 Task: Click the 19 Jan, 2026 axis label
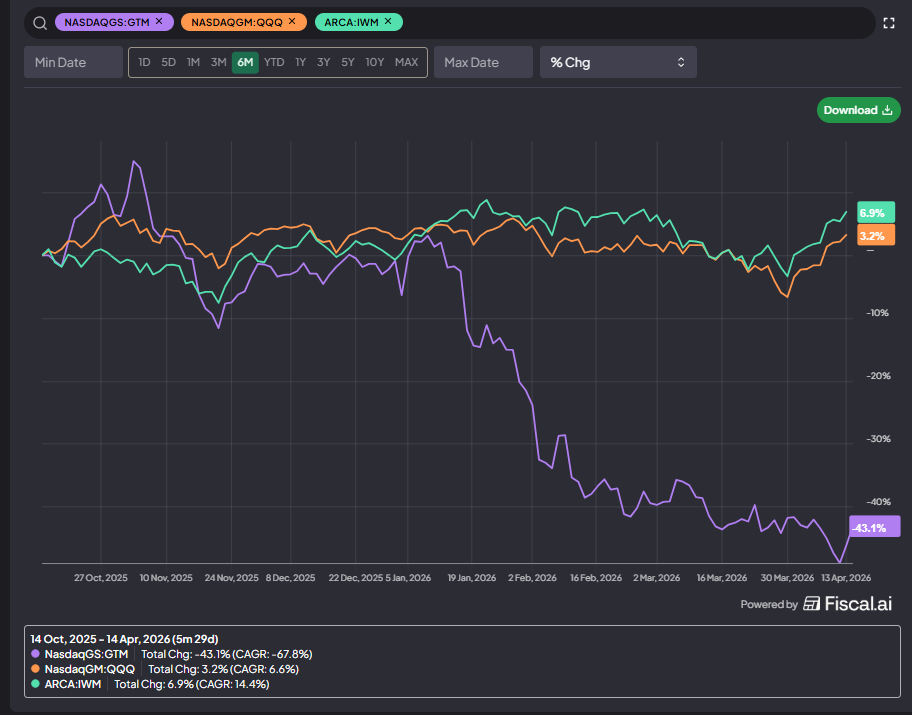[472, 578]
